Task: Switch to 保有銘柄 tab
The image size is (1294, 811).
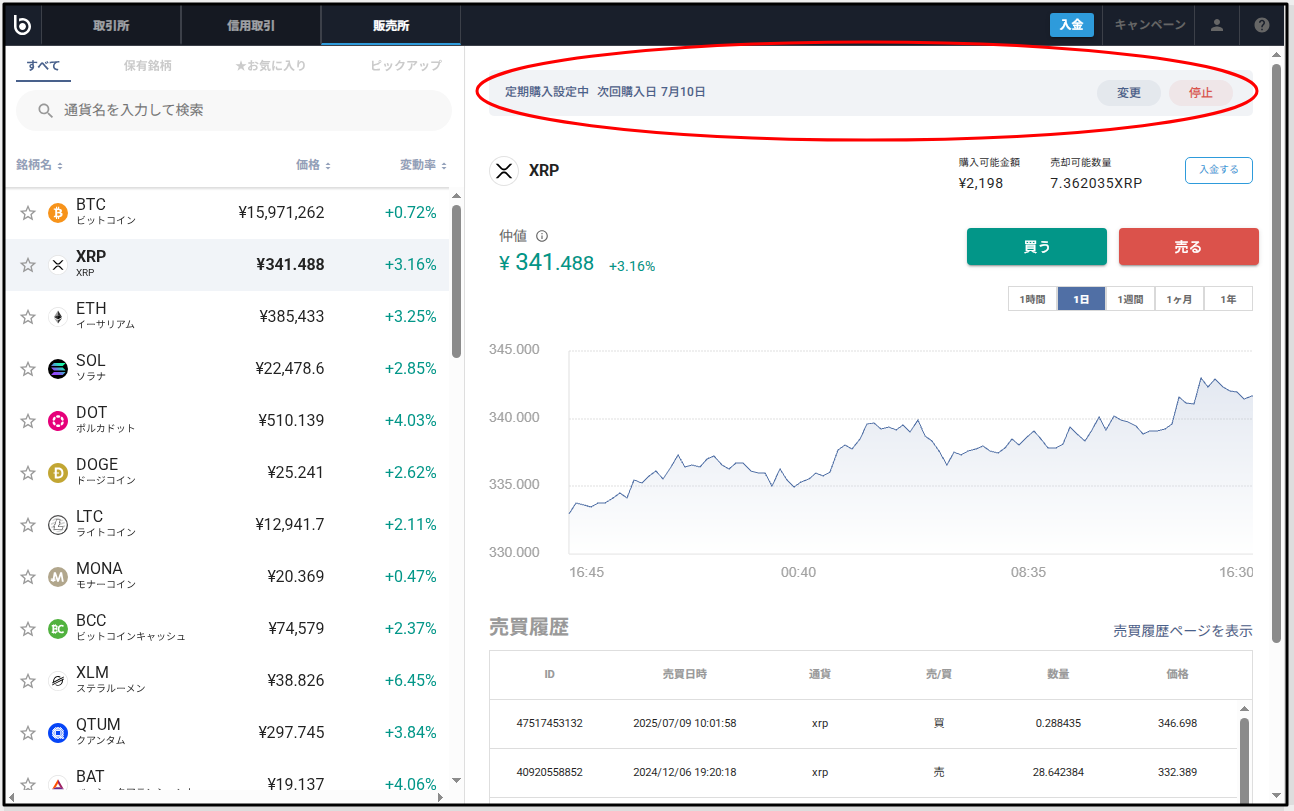Action: click(x=148, y=66)
